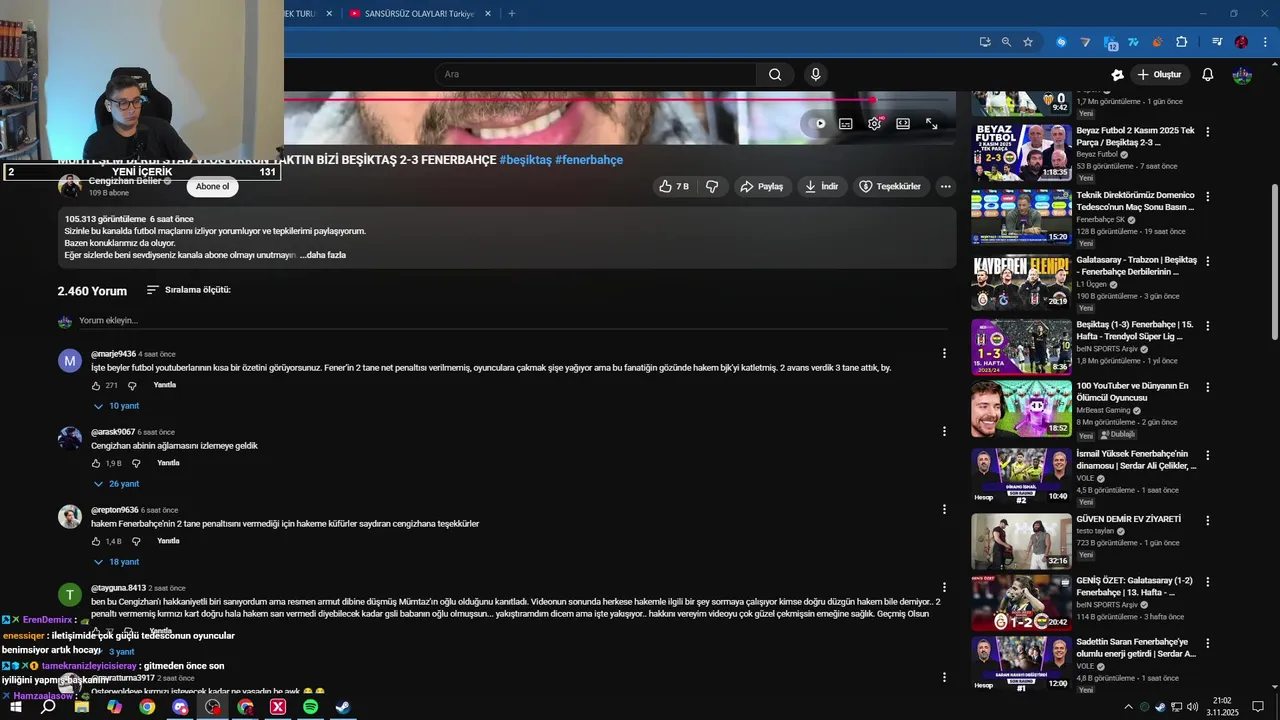Image resolution: width=1280 pixels, height=720 pixels.
Task: Open GÜVEN DEMİR EV ZİYARETİ video title
Action: point(1128,519)
